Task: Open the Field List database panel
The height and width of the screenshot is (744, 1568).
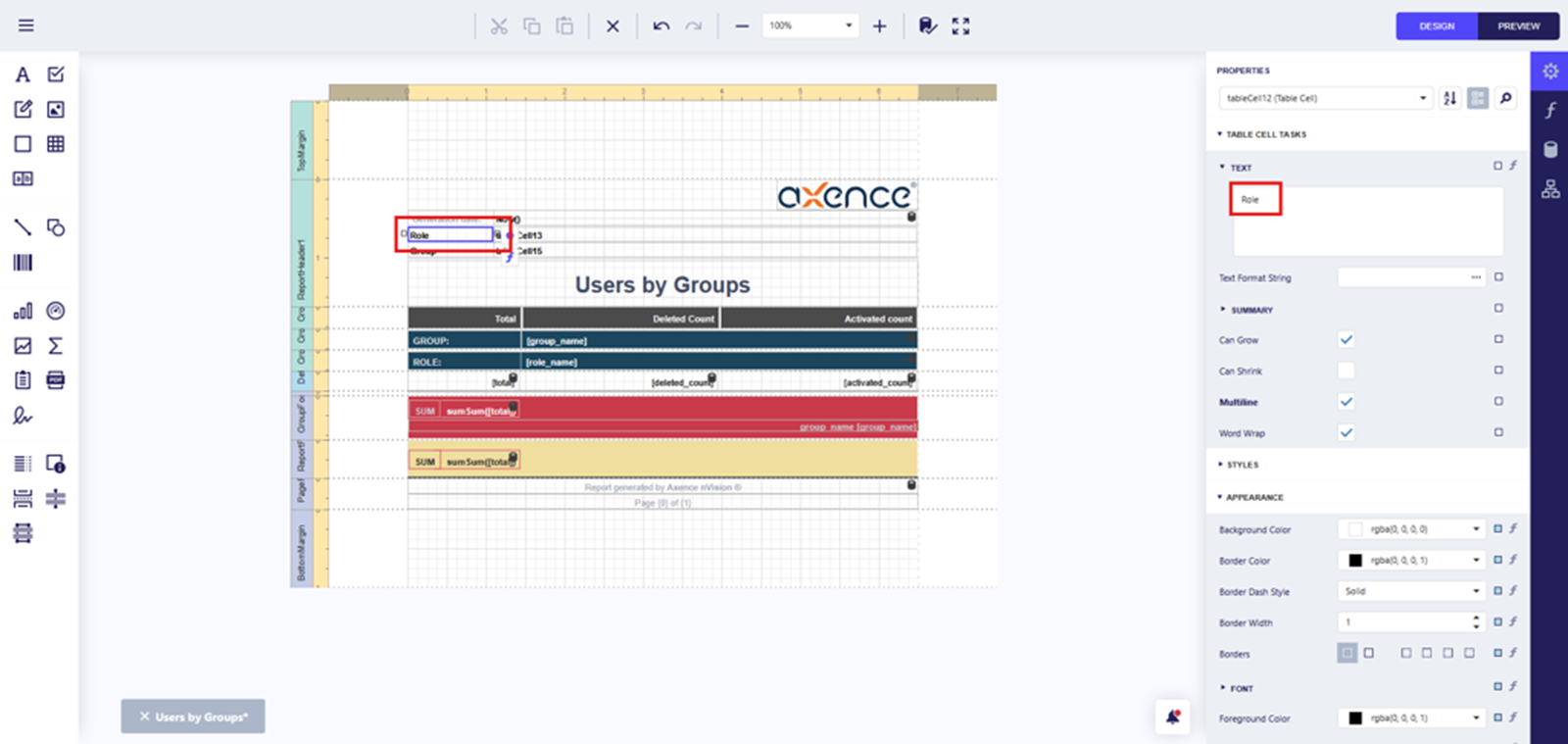Action: point(1550,150)
